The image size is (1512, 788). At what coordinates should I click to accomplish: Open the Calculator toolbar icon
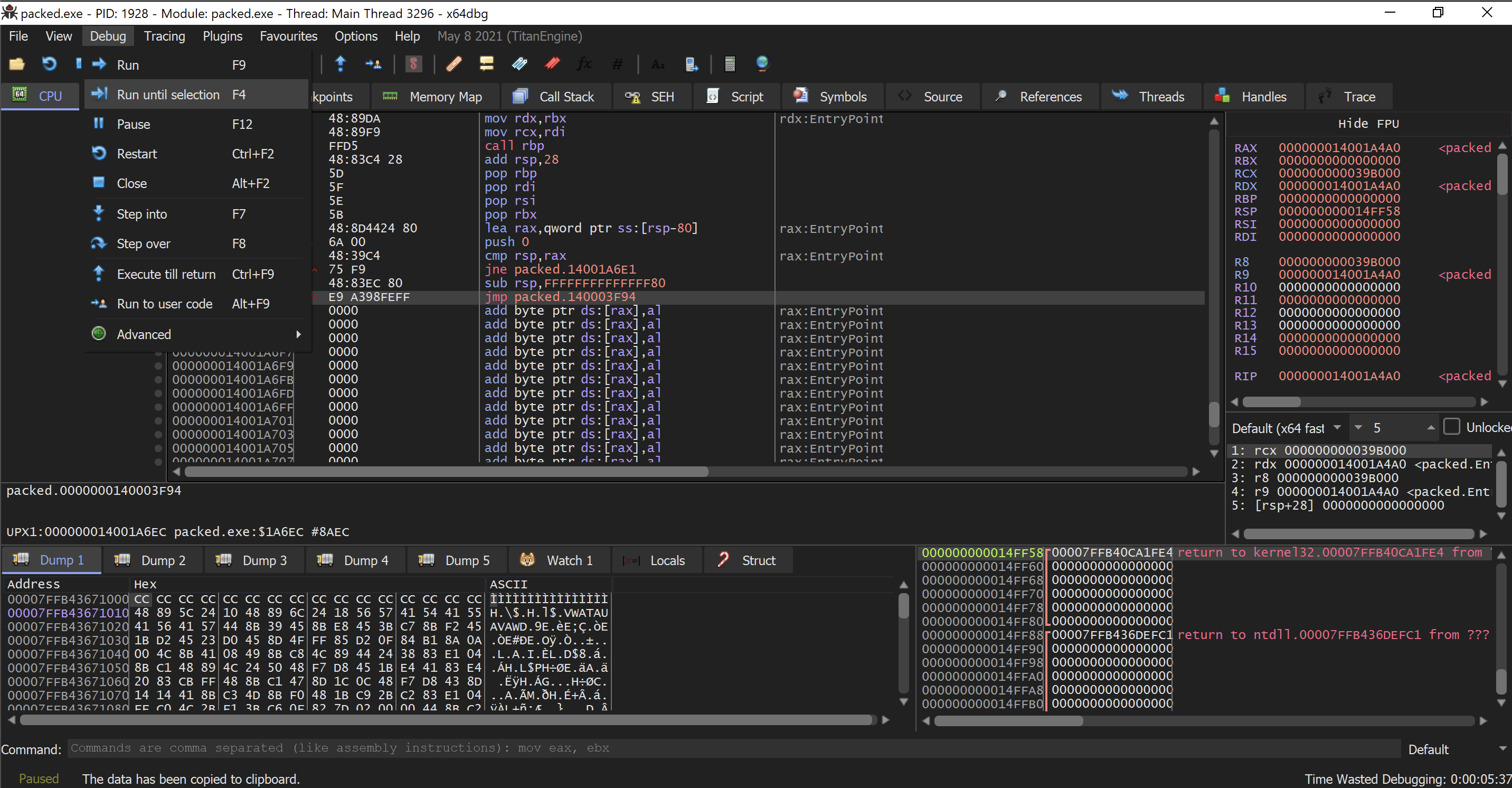(x=730, y=64)
